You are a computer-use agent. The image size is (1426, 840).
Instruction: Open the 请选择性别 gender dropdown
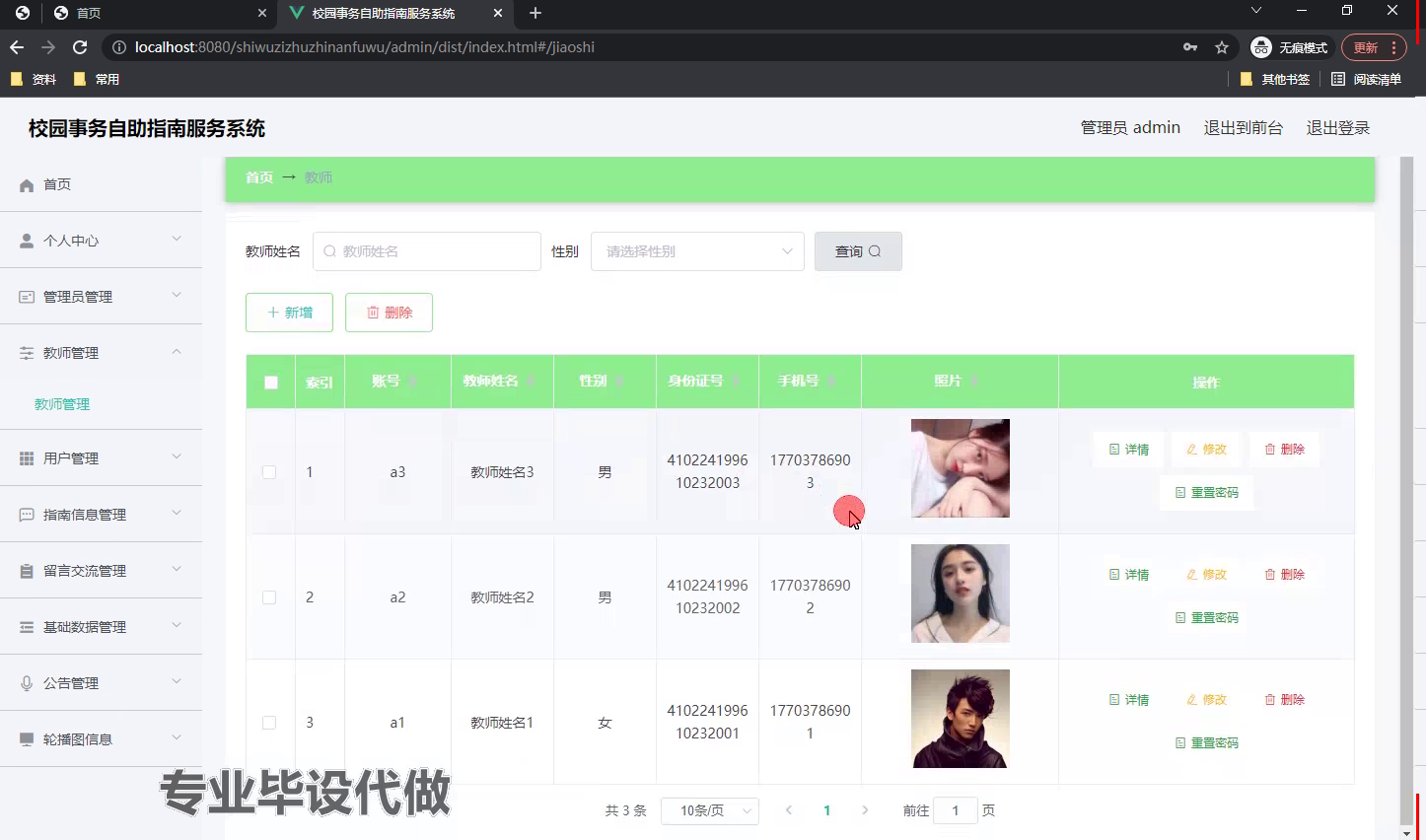[697, 251]
